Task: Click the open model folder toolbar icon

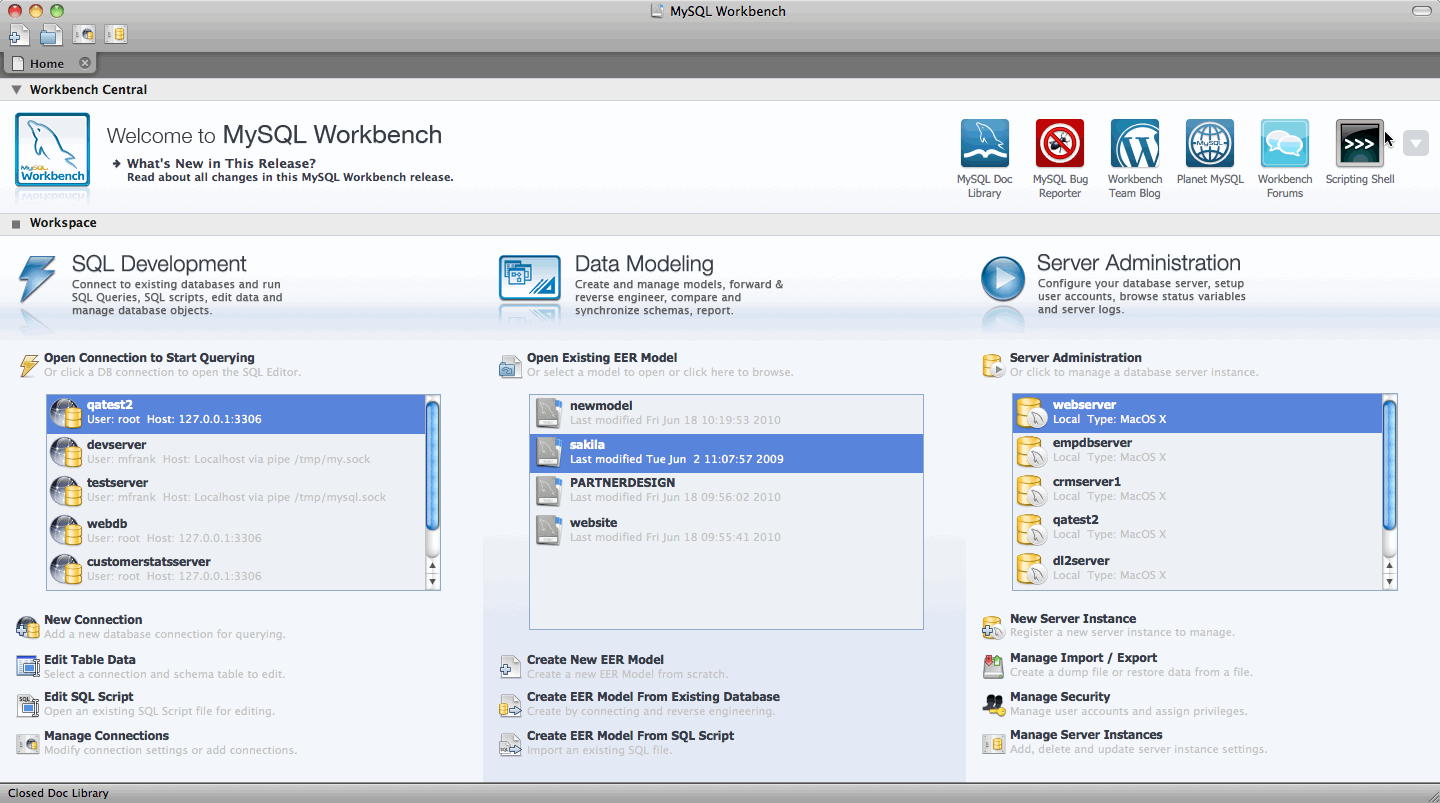Action: [x=51, y=35]
